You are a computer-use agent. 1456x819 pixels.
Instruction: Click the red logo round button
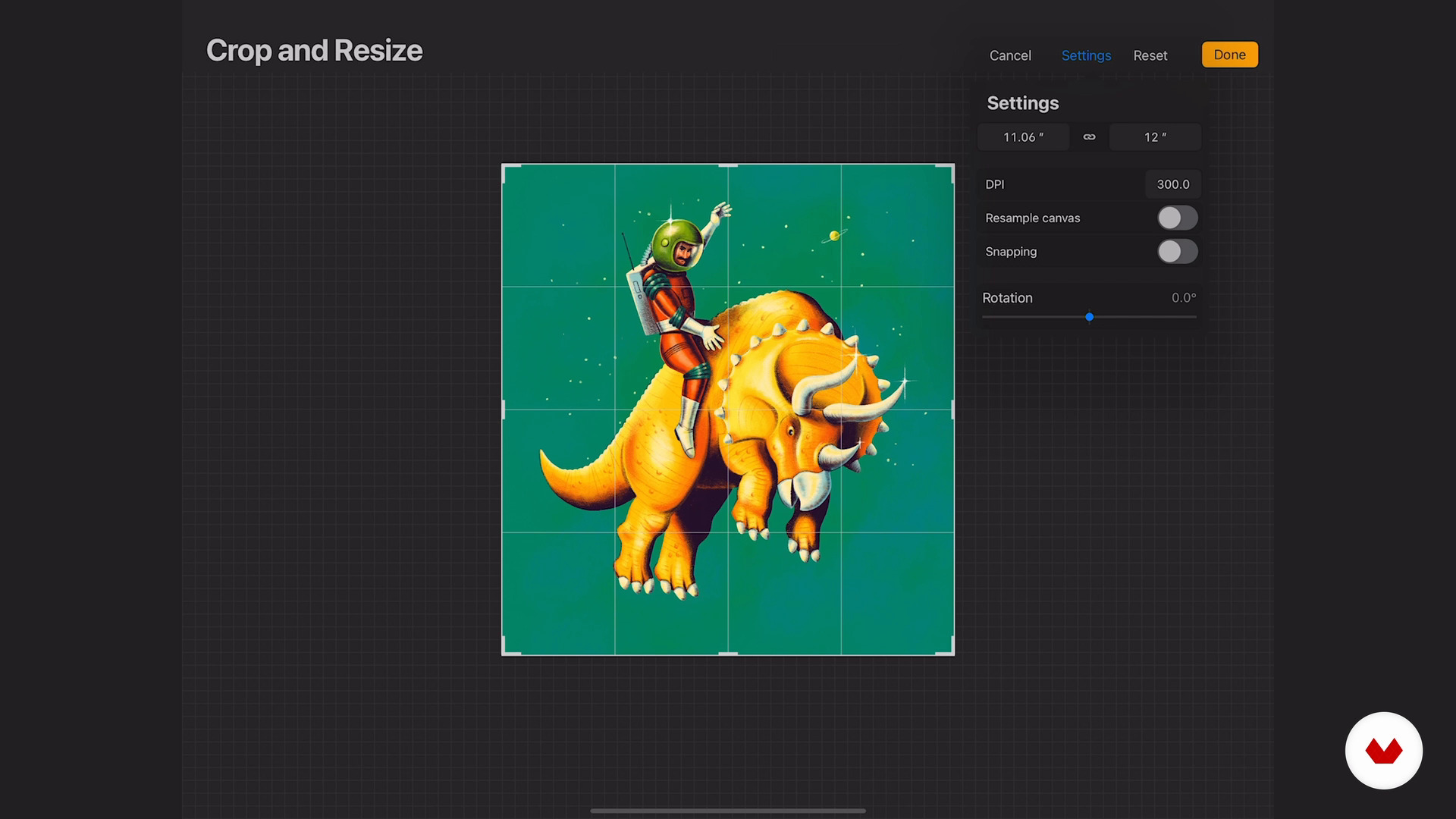click(1384, 751)
